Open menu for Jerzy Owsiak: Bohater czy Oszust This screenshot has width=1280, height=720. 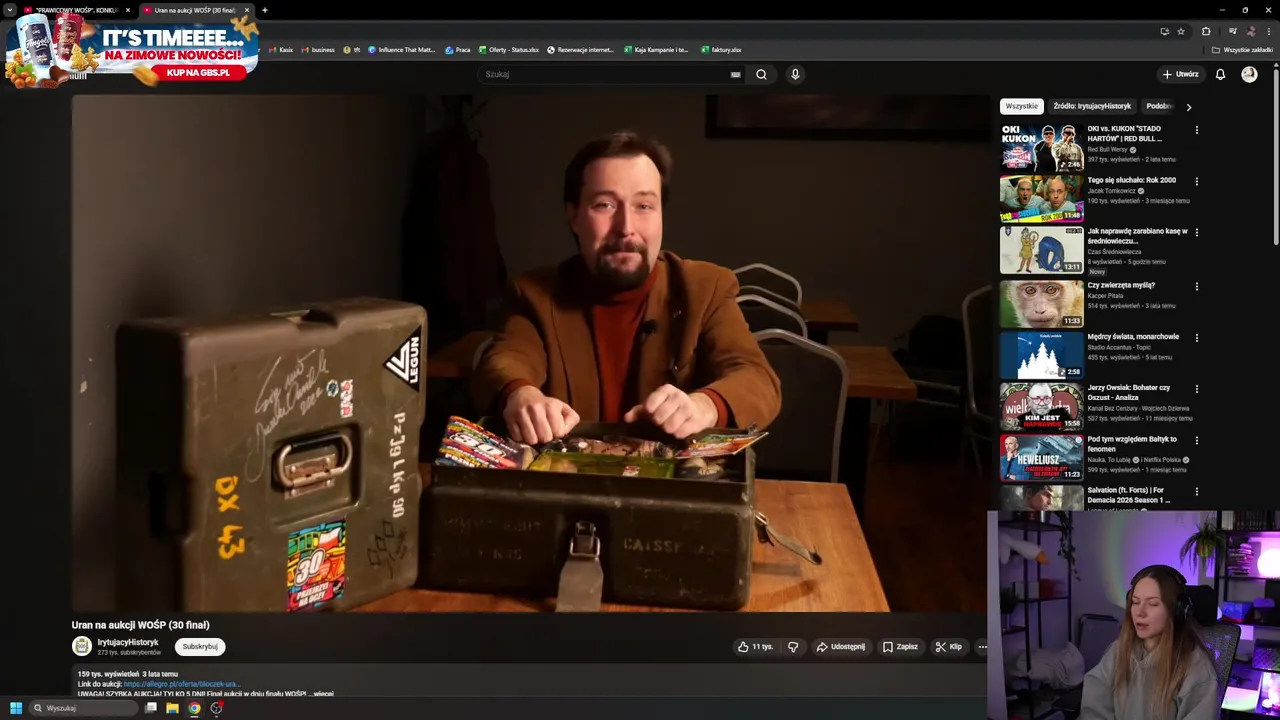[1196, 389]
